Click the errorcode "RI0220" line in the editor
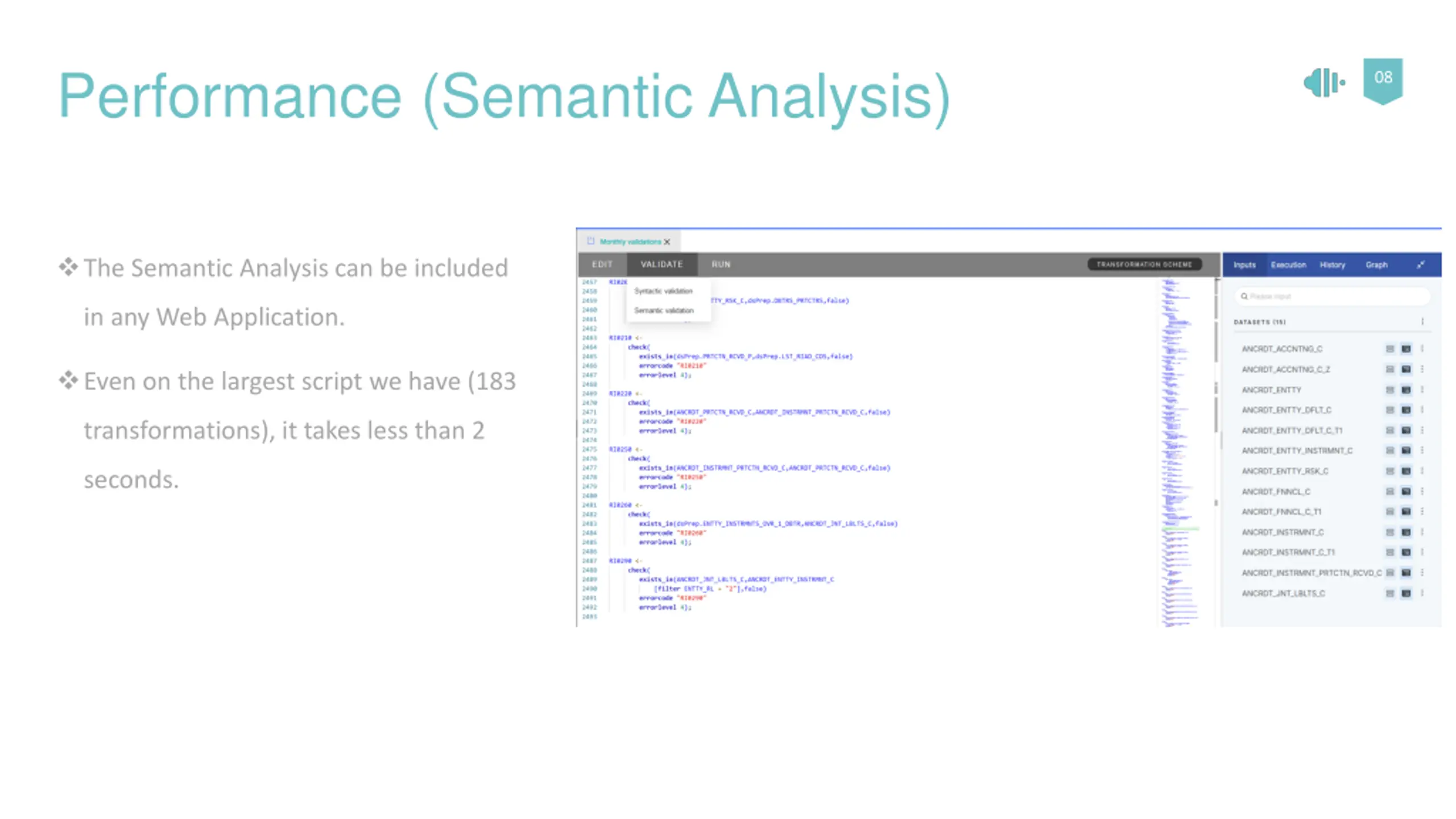This screenshot has height=819, width=1456. tap(672, 421)
